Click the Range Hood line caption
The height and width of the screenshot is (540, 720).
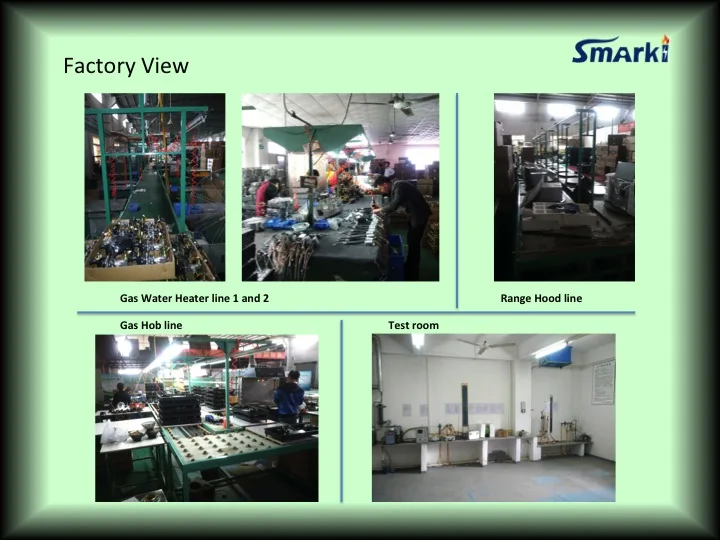(x=541, y=298)
